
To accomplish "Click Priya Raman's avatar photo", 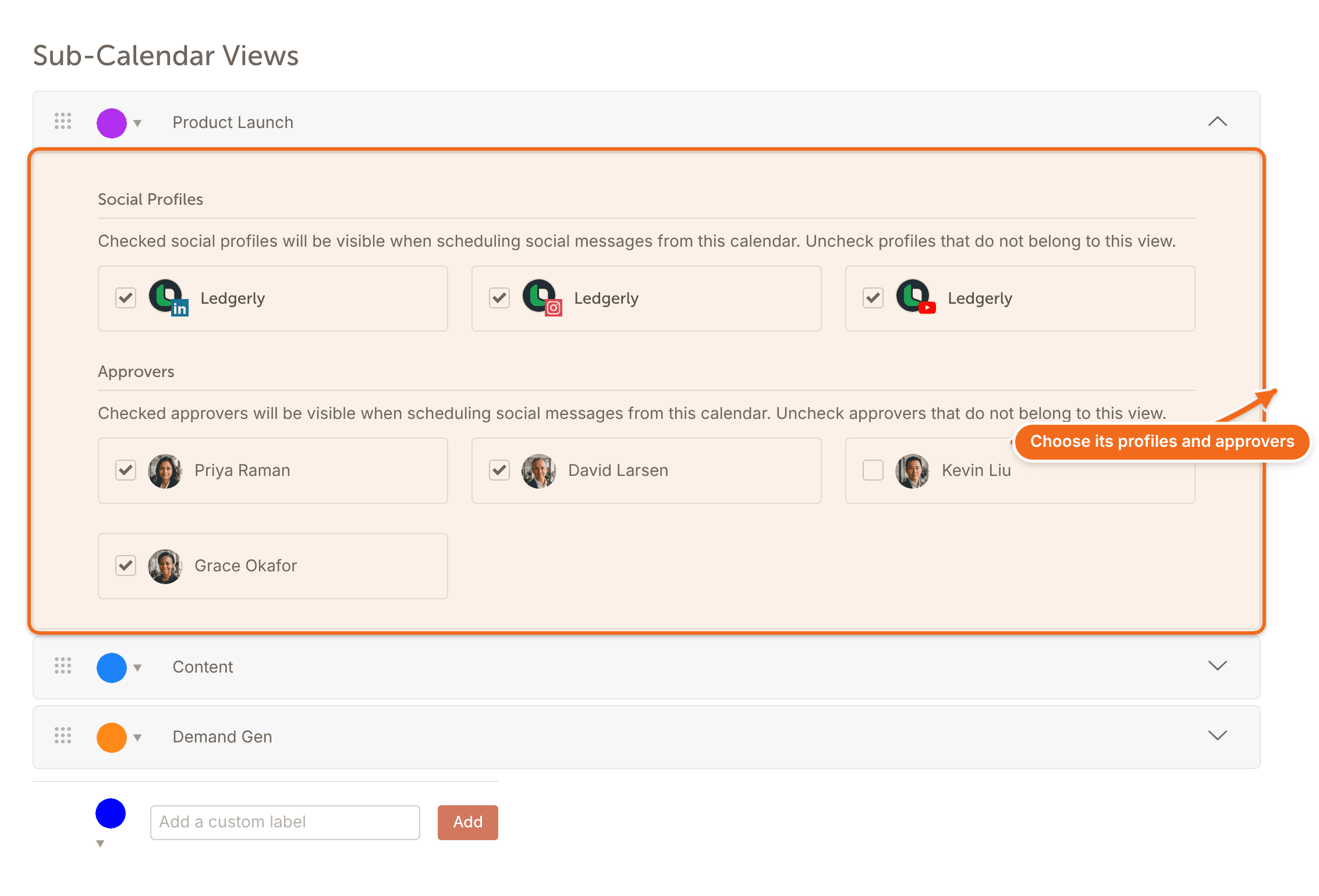I will 165,471.
